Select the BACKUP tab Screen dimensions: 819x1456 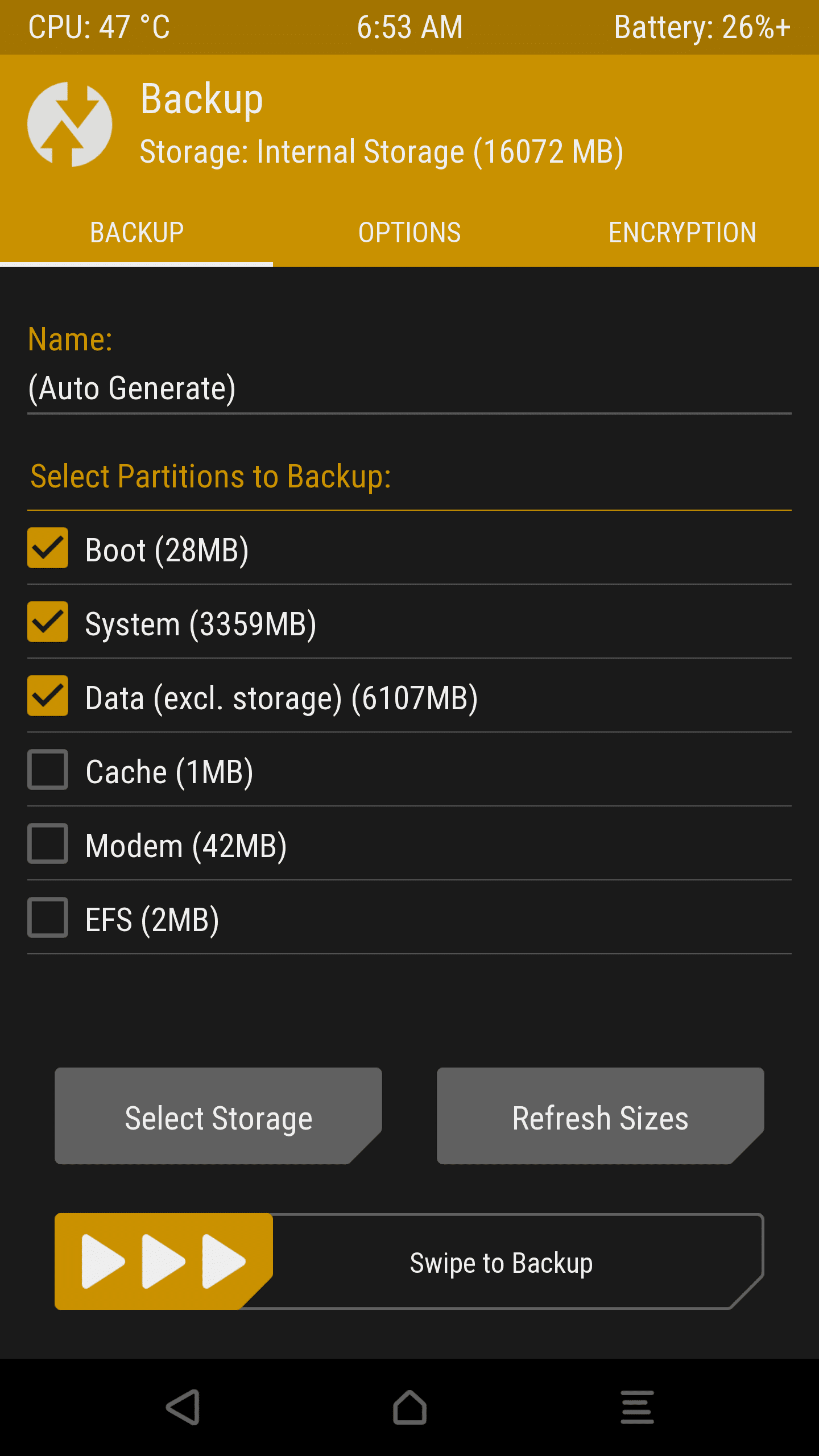(x=136, y=233)
